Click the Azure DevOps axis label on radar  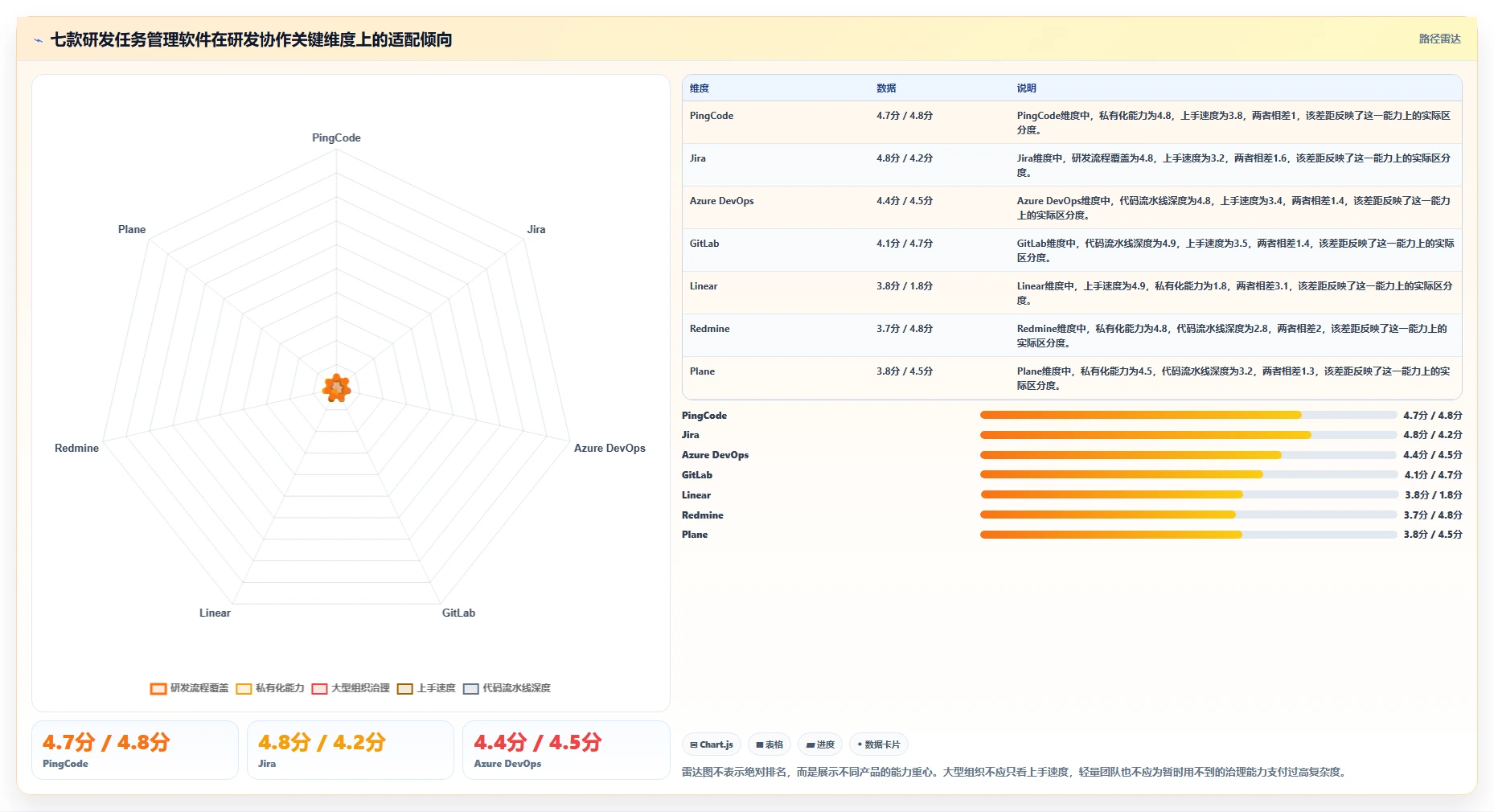click(610, 449)
